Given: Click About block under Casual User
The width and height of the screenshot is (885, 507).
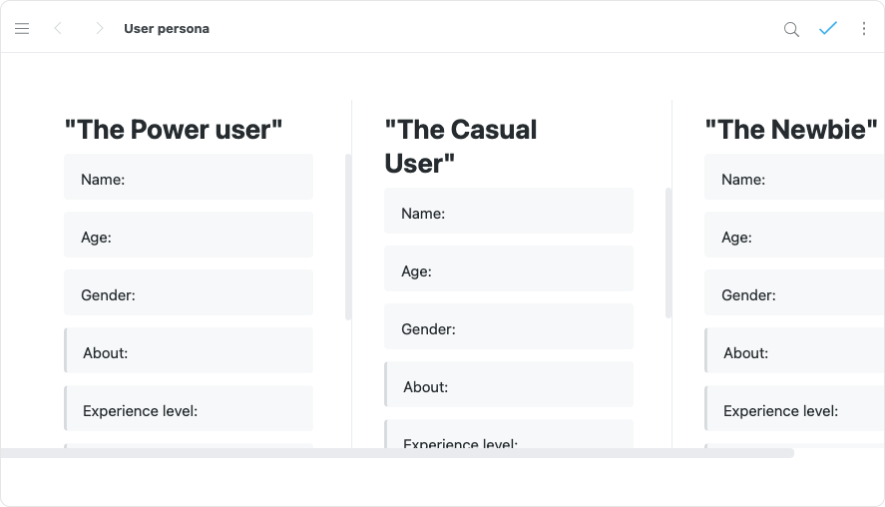Looking at the screenshot, I should pyautogui.click(x=508, y=387).
